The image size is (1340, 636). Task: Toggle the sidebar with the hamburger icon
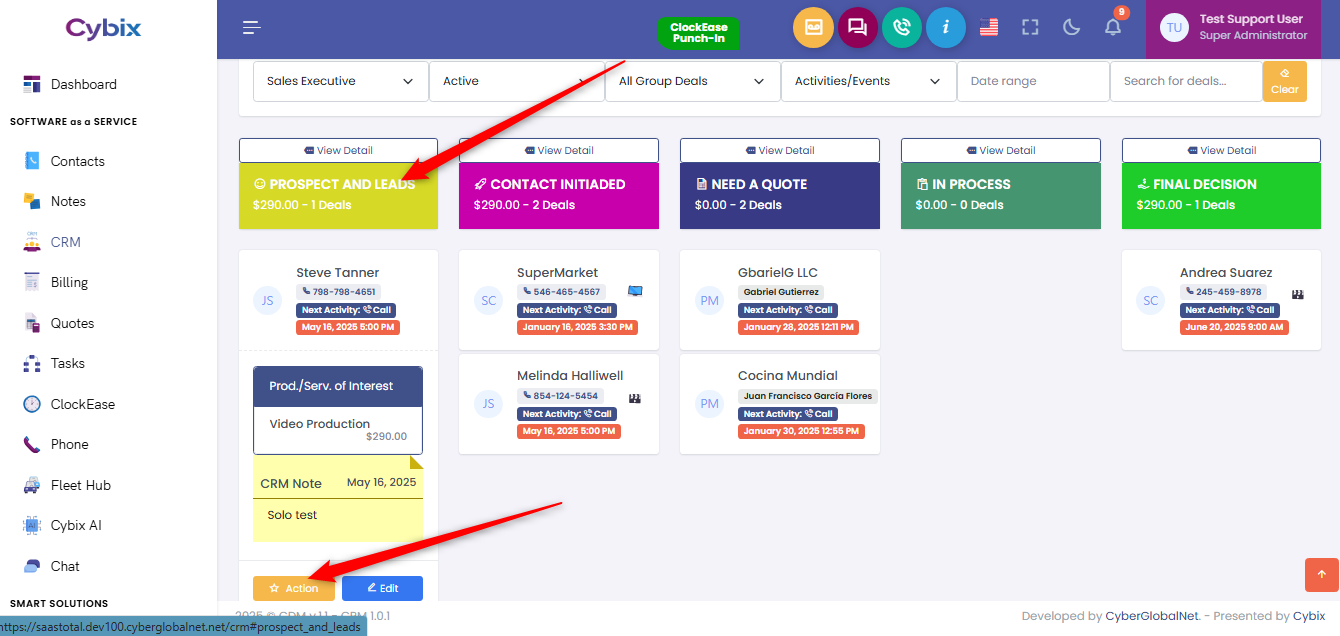point(252,28)
